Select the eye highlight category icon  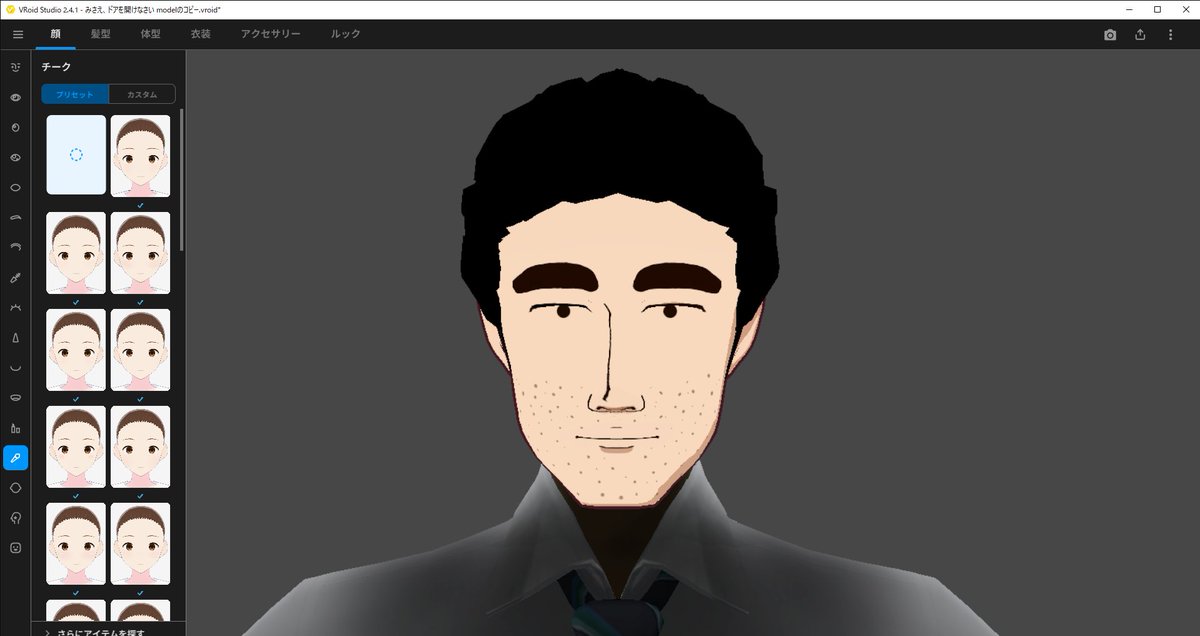coord(15,157)
